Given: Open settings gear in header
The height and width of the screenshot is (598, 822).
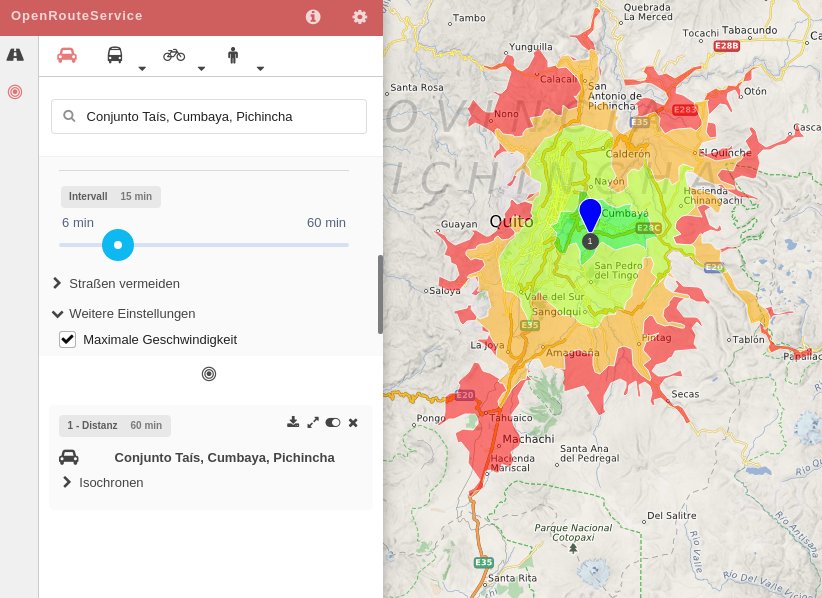Looking at the screenshot, I should (360, 17).
